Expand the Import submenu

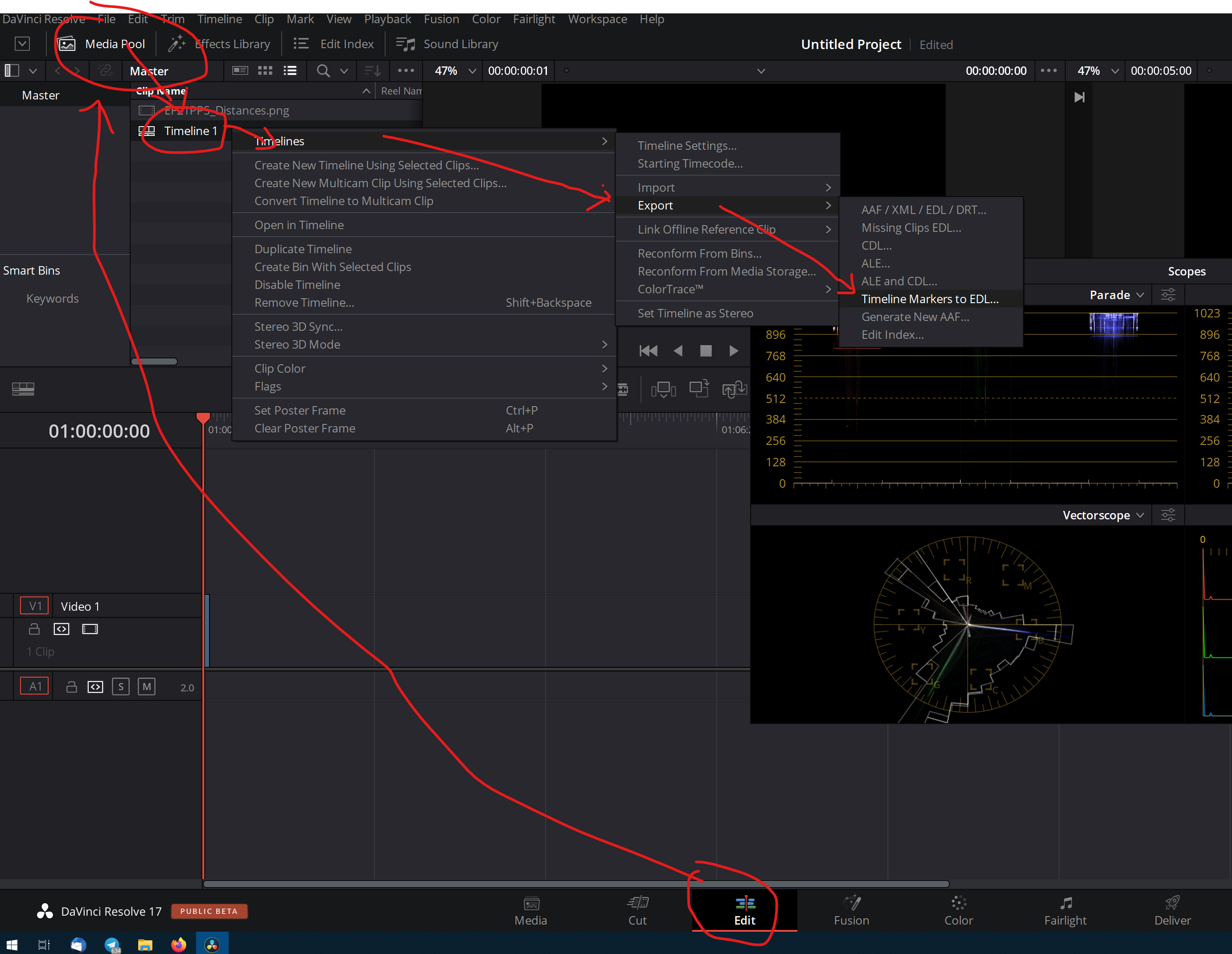pyautogui.click(x=728, y=187)
